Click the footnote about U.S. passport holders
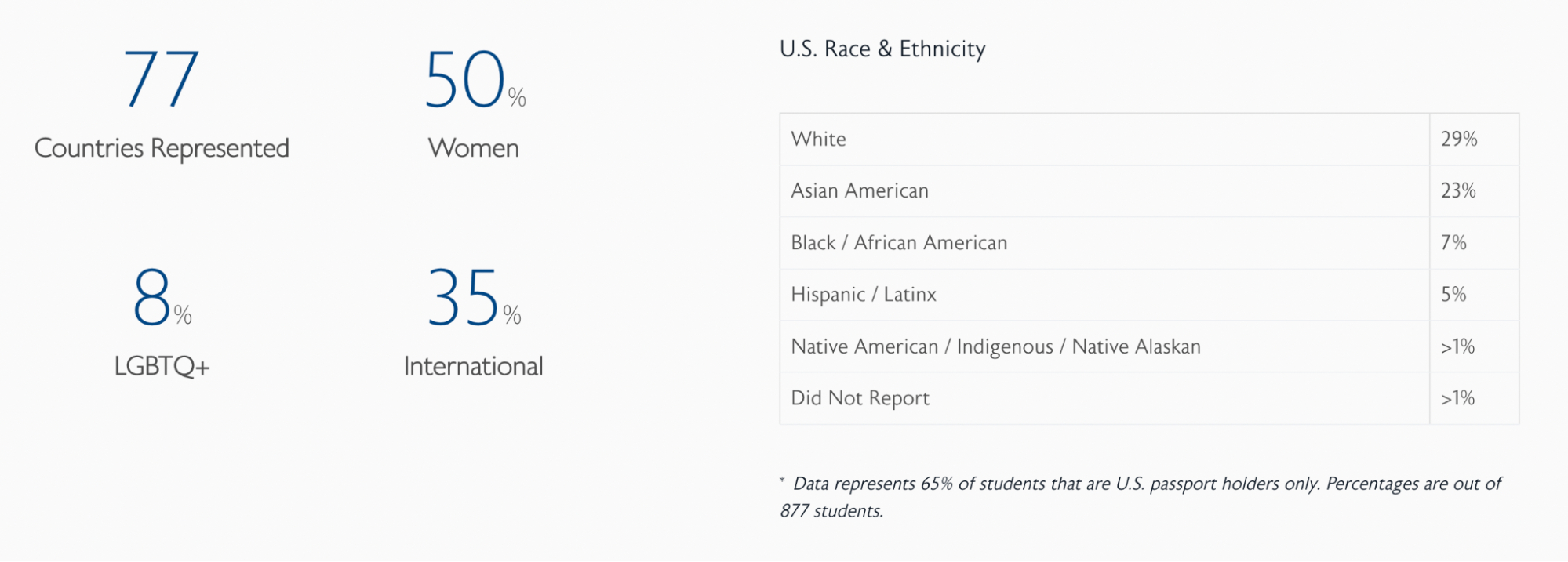The width and height of the screenshot is (1568, 562). (x=1141, y=497)
